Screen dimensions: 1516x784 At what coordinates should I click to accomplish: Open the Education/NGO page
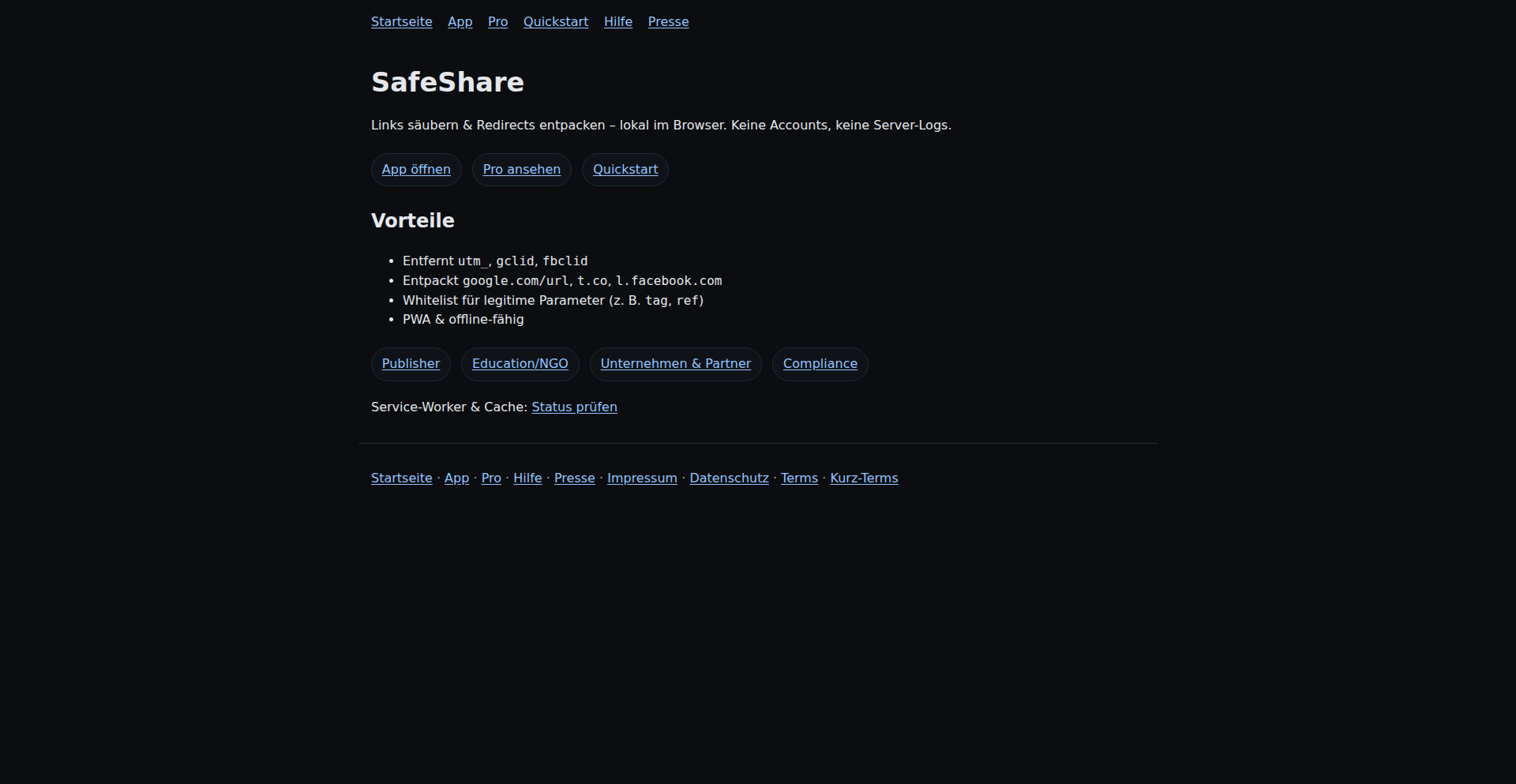[x=520, y=364]
